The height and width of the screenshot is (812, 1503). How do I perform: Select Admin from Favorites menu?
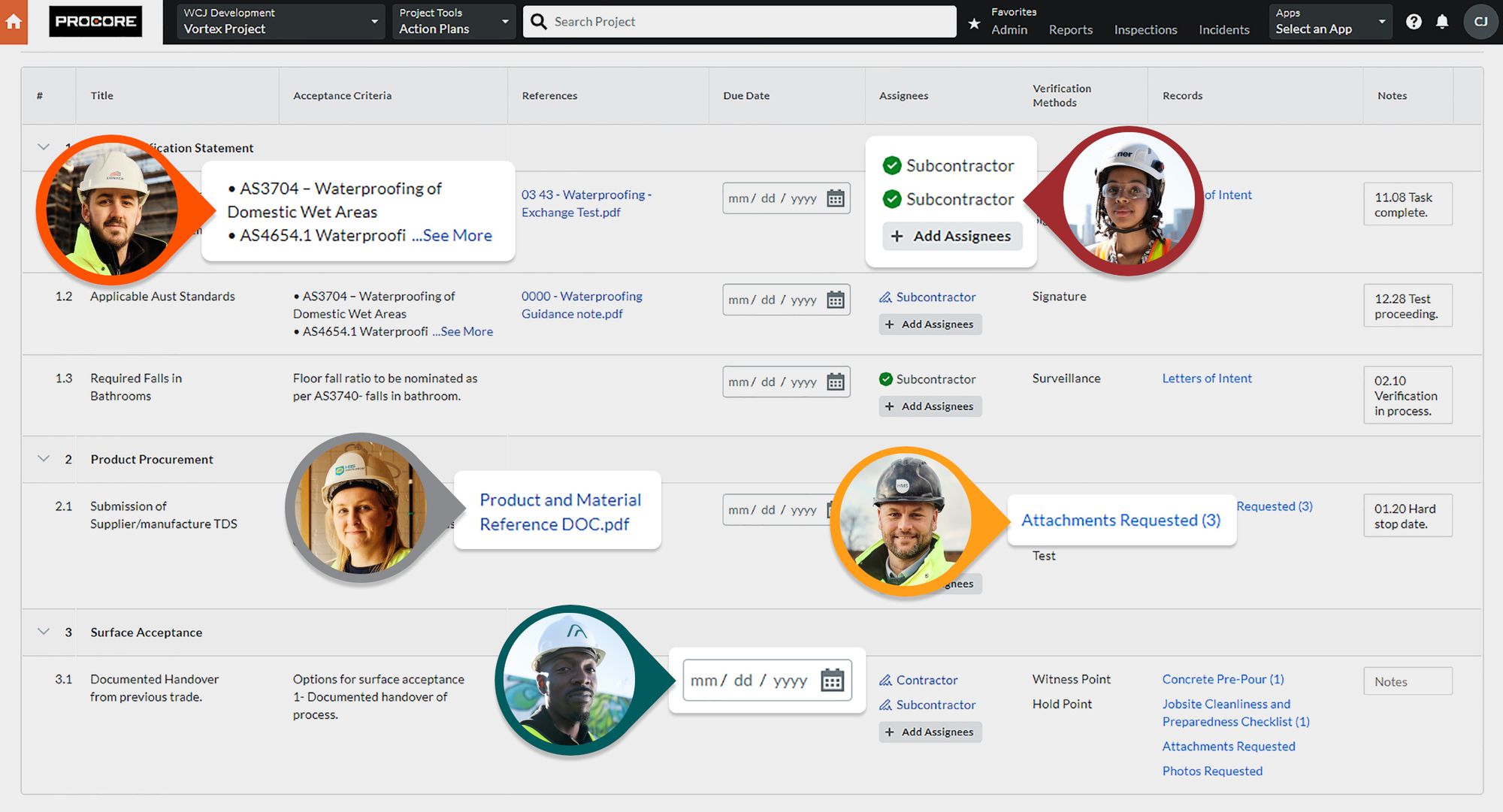pos(1009,28)
